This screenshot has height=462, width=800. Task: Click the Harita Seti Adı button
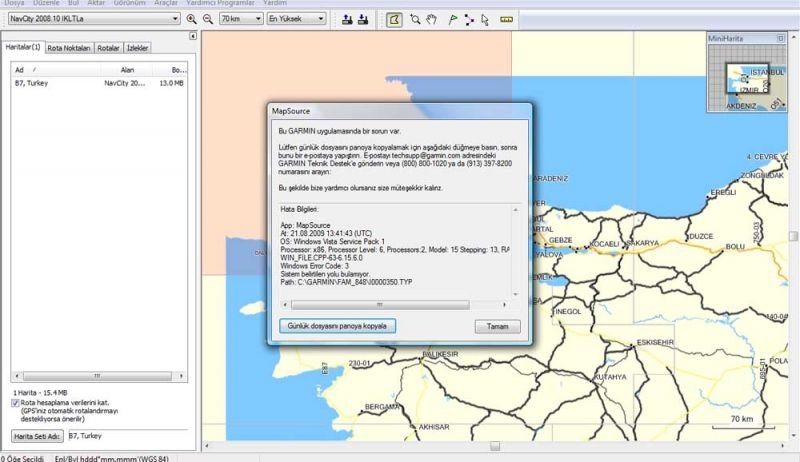pos(37,436)
